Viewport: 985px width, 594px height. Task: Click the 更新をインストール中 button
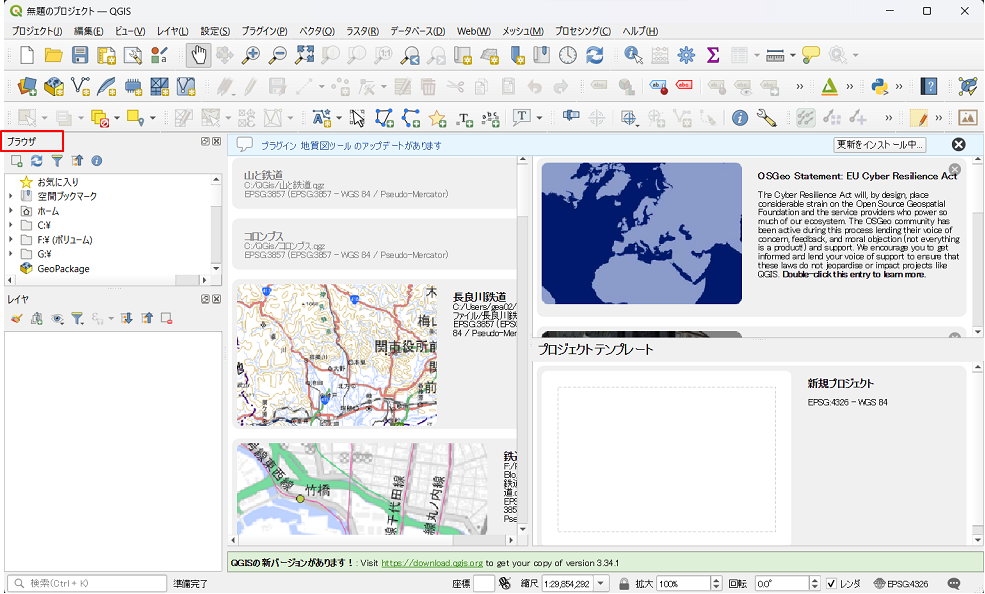click(879, 145)
